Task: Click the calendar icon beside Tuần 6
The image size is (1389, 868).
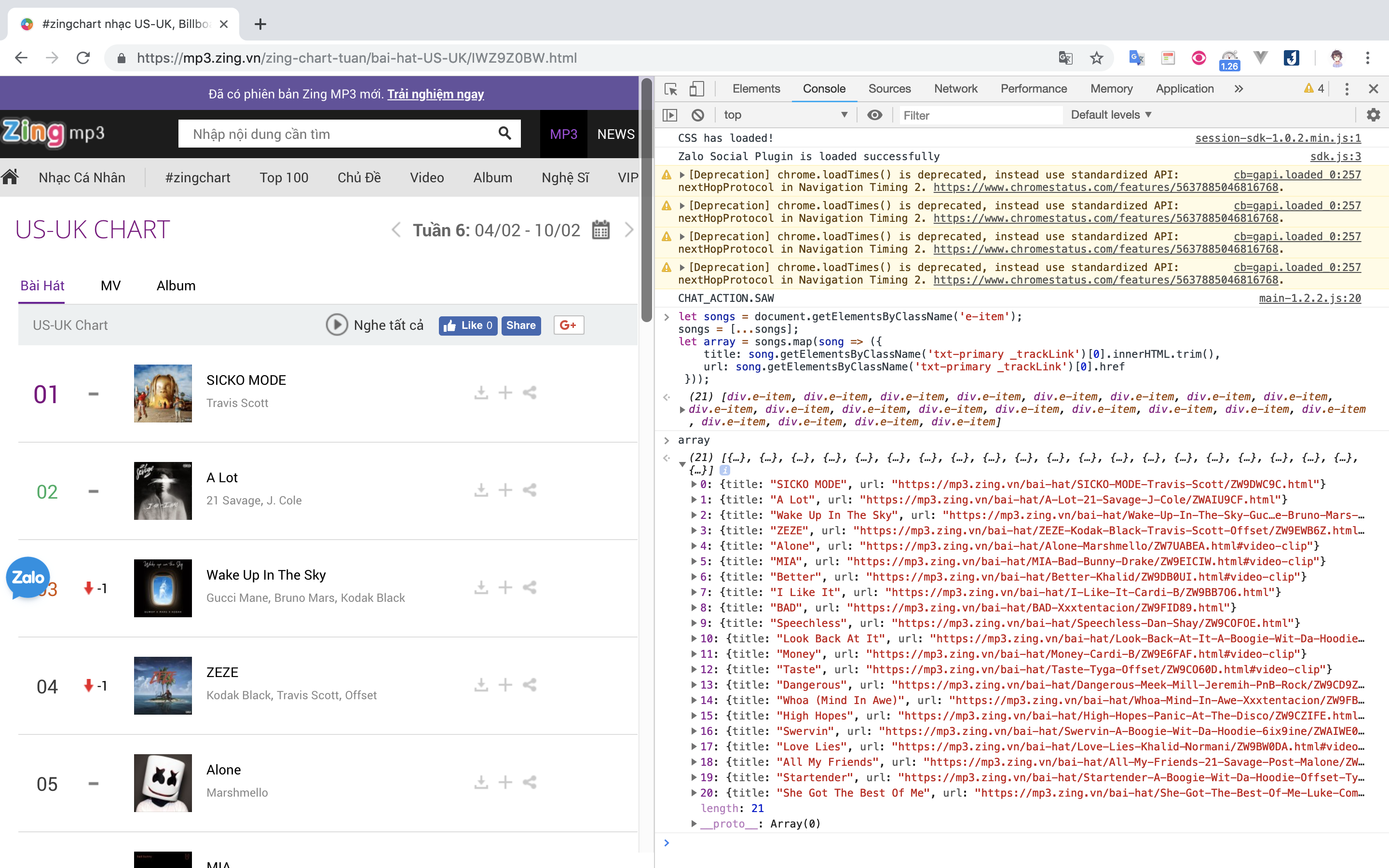Action: coord(600,230)
